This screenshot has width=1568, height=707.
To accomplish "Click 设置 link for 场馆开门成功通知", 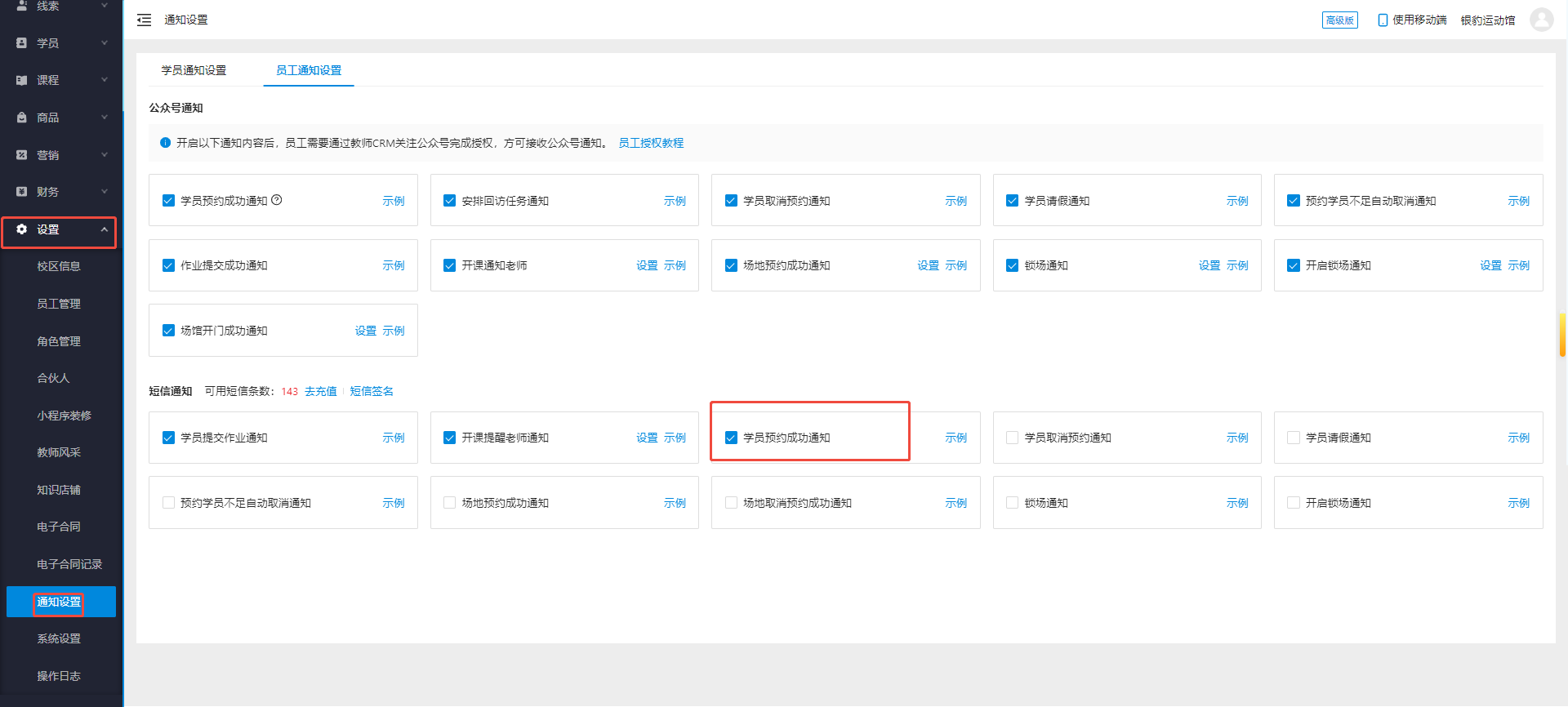I will click(366, 331).
